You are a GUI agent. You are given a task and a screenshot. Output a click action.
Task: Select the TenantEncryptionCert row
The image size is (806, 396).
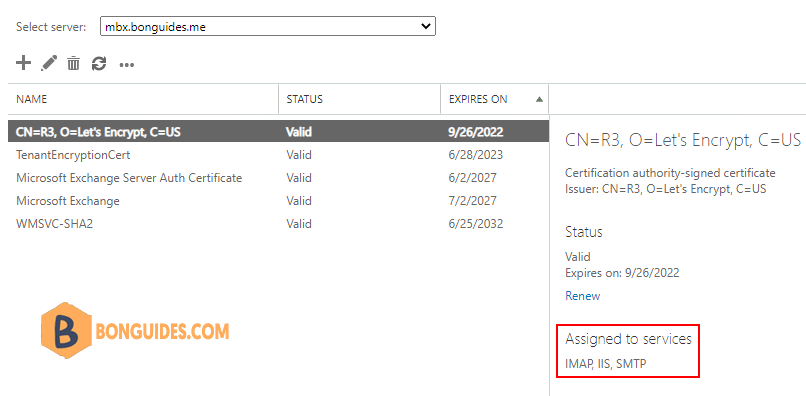pyautogui.click(x=278, y=155)
